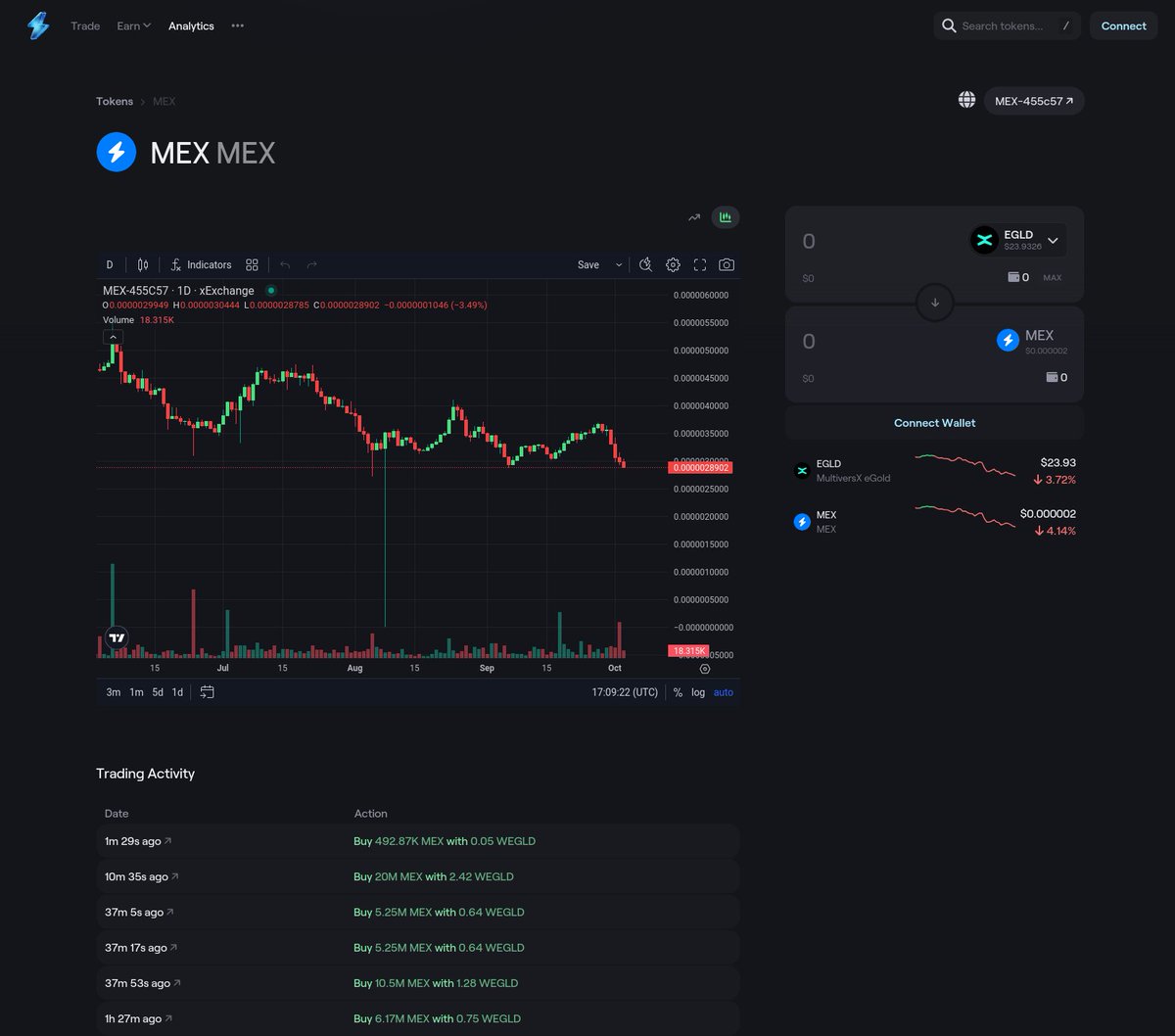
Task: Toggle the green market status dot
Action: tap(271, 291)
